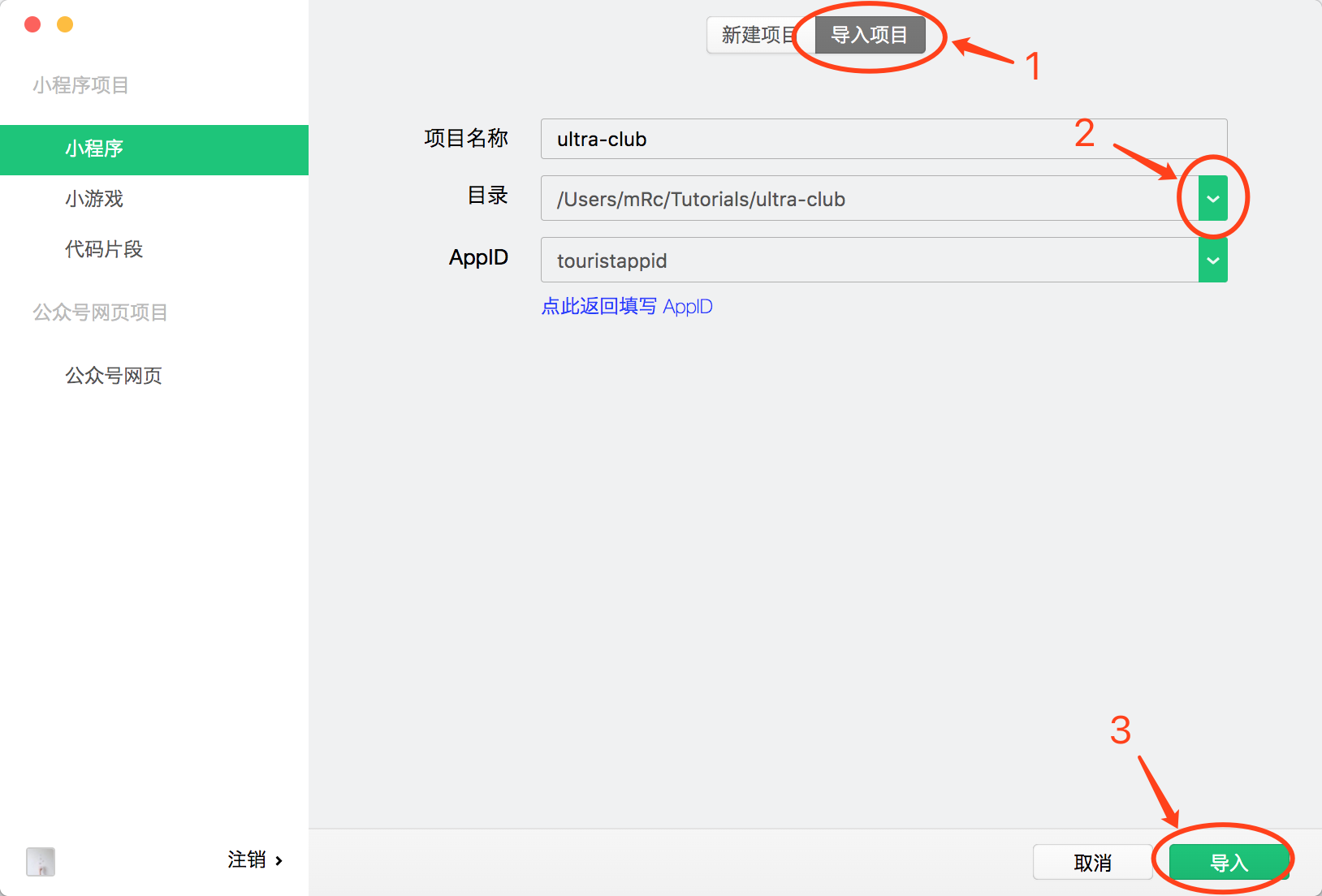1322x896 pixels.
Task: Switch to the 导入项目 tab
Action: click(870, 35)
